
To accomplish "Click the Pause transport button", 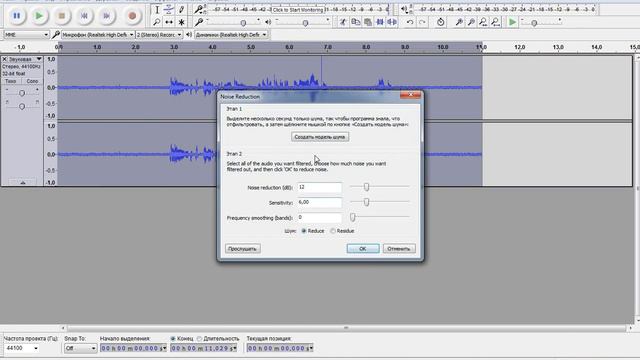I will pos(16,16).
